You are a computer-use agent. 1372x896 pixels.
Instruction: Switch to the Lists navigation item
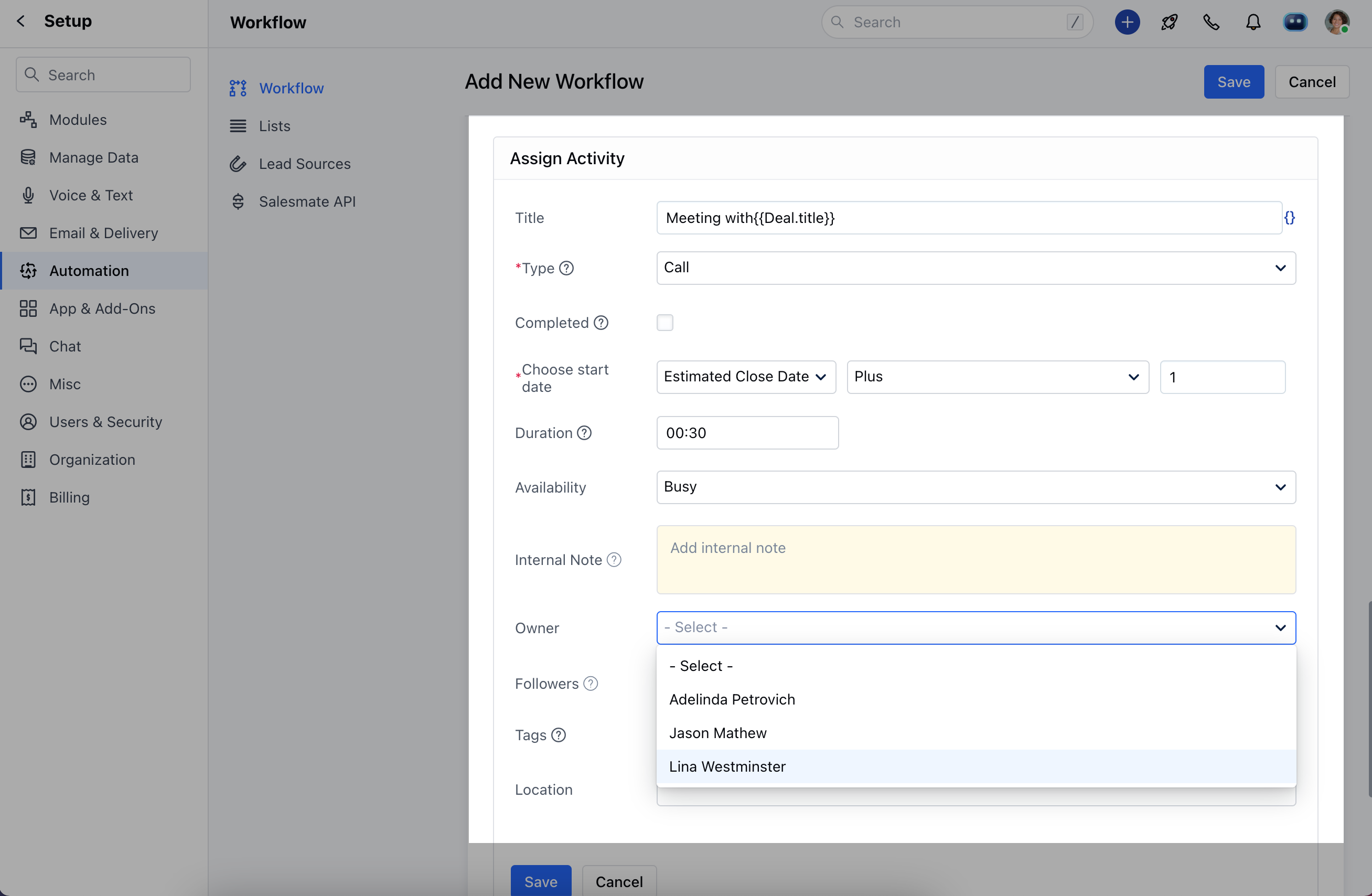click(274, 126)
